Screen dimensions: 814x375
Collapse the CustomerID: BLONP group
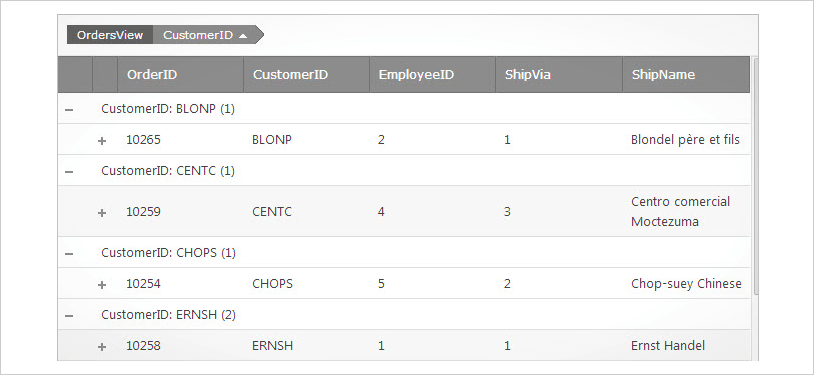(69, 110)
